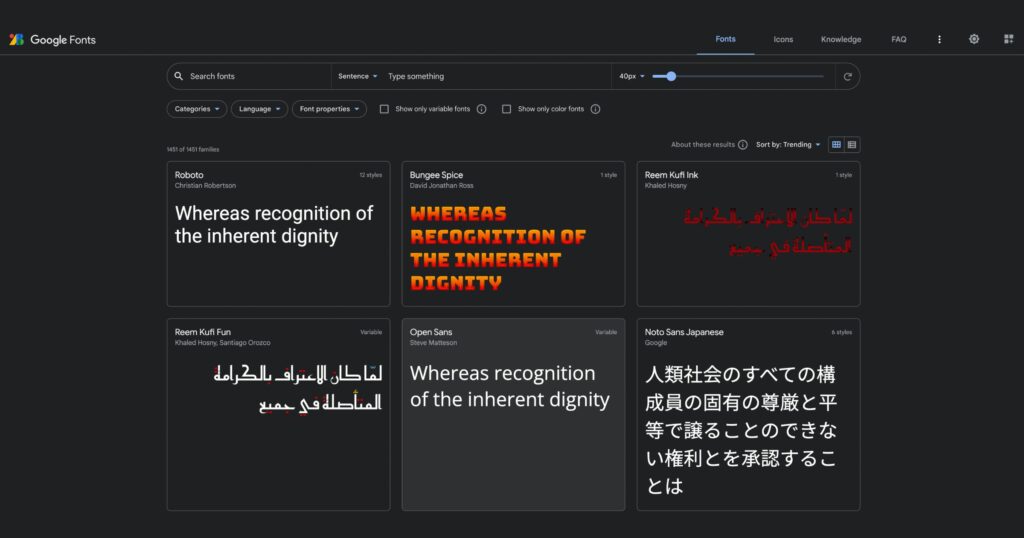Screen dimensions: 1024x538
Task: Switch to list view layout
Action: tap(852, 145)
